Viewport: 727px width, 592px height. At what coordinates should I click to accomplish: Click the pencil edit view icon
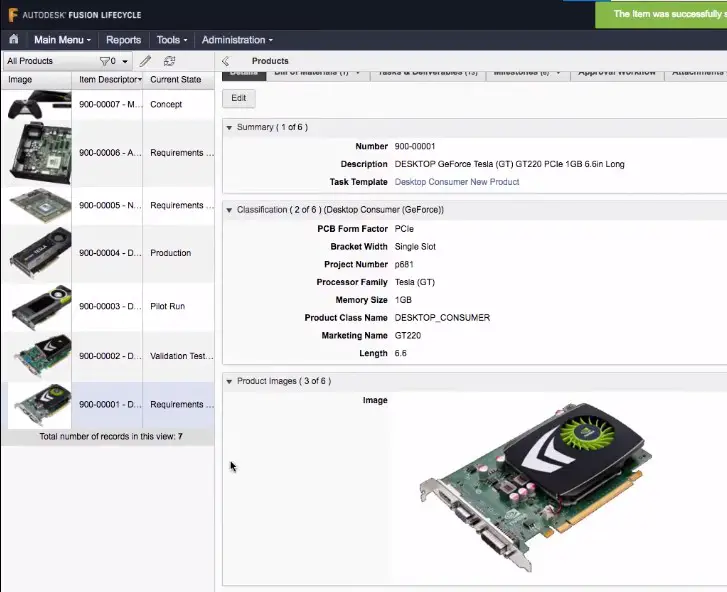[145, 61]
